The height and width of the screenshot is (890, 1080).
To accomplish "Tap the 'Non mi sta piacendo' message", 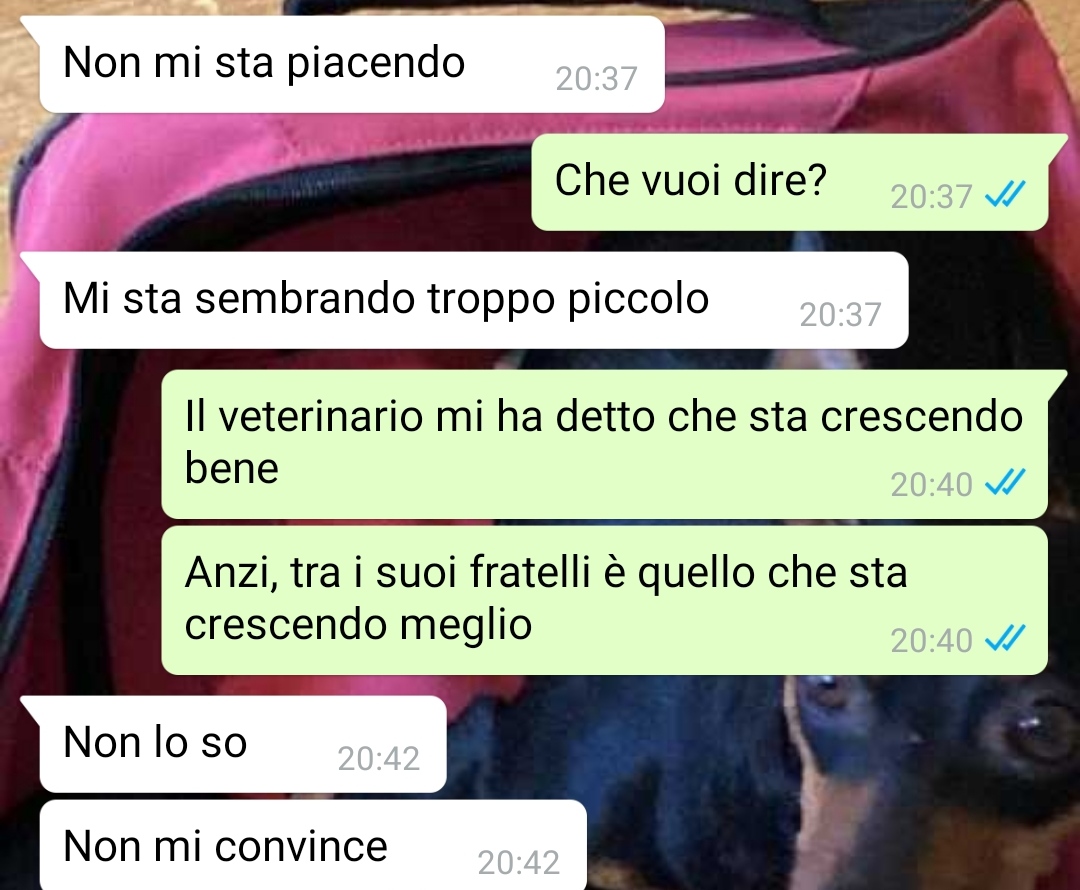I will point(351,64).
